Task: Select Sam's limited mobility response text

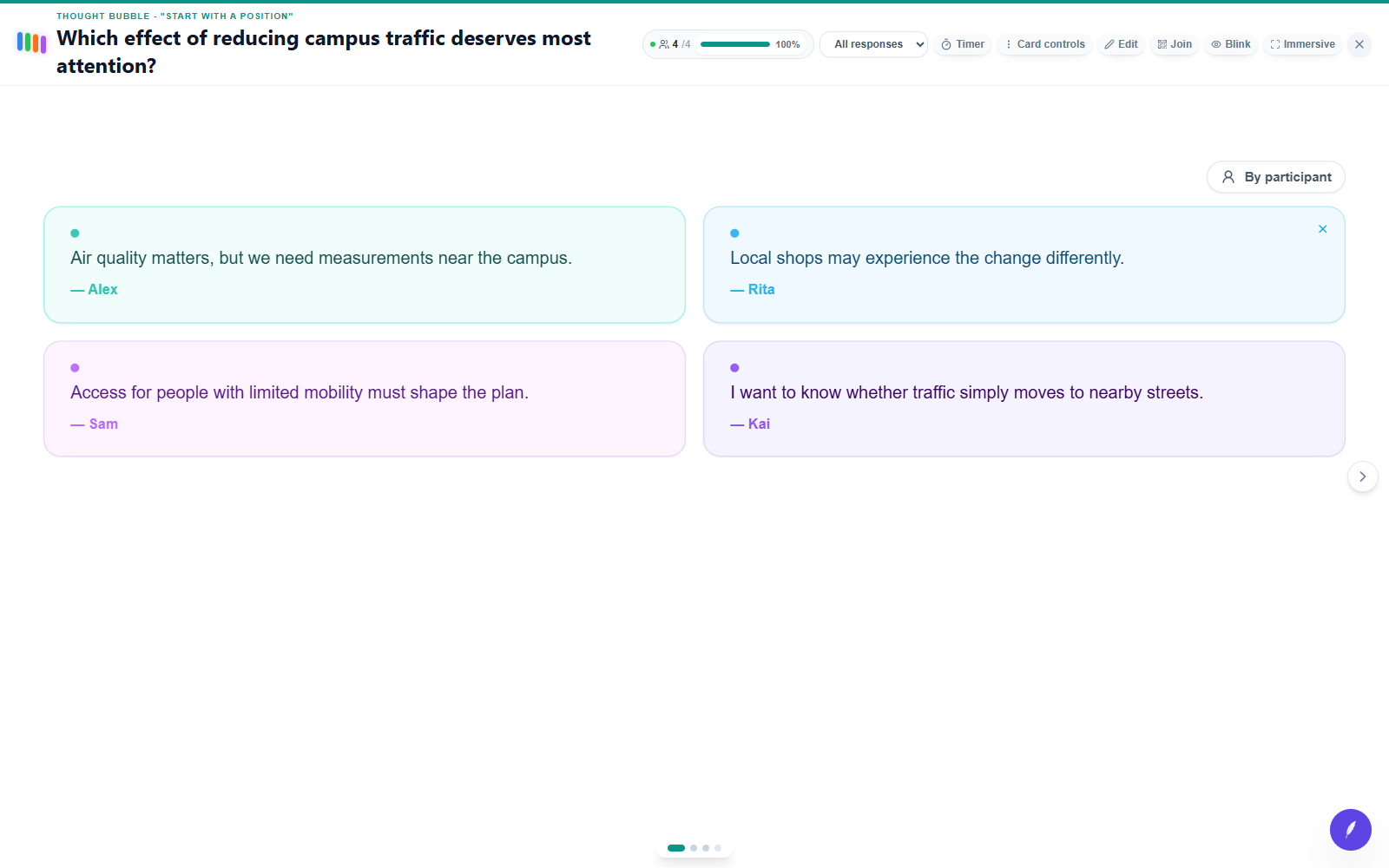Action: coord(300,392)
